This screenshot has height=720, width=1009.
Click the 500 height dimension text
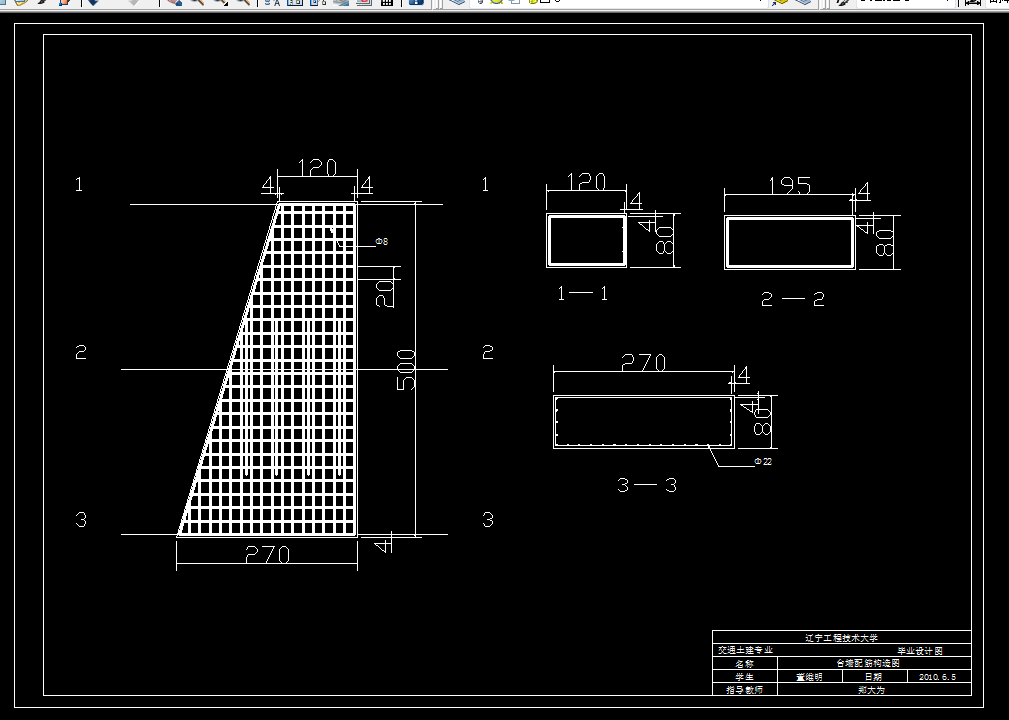[405, 370]
